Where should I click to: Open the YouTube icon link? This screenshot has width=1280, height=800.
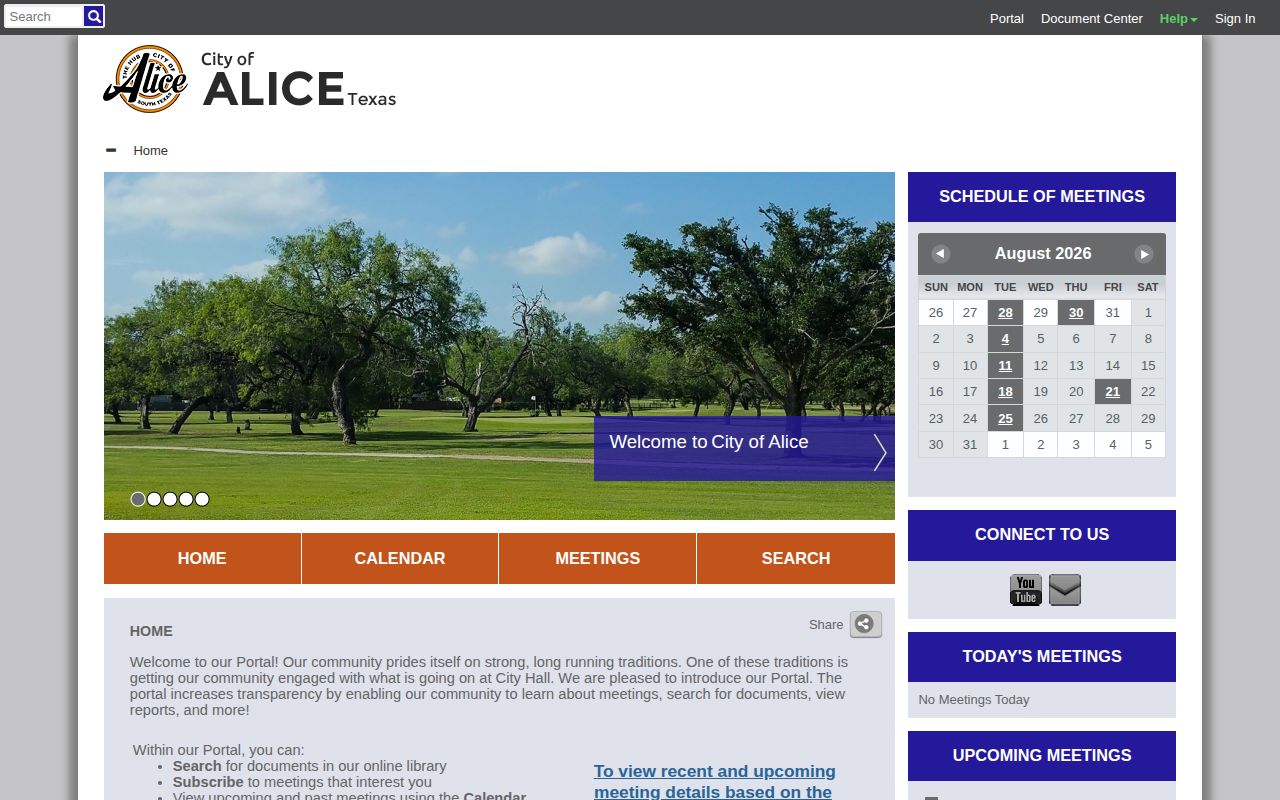[x=1025, y=590]
